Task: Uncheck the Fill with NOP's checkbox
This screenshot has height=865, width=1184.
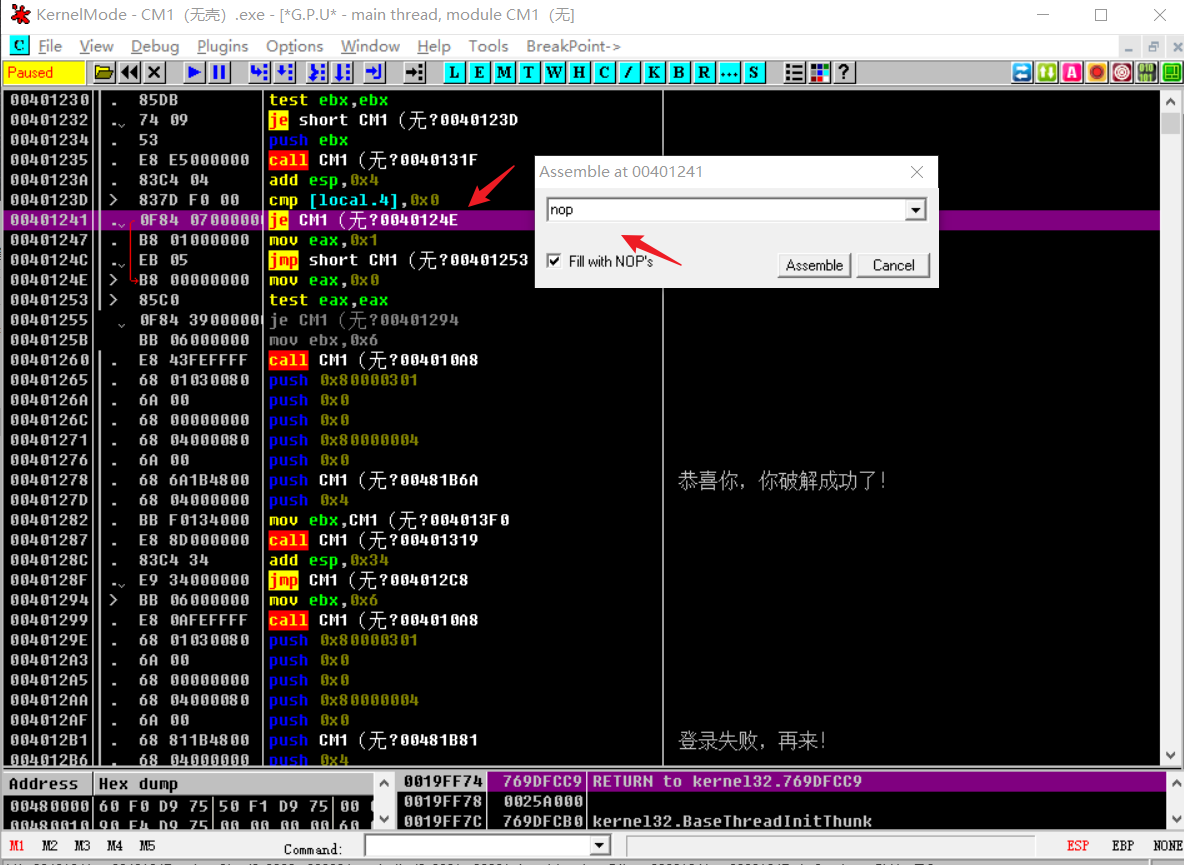Action: pos(554,261)
